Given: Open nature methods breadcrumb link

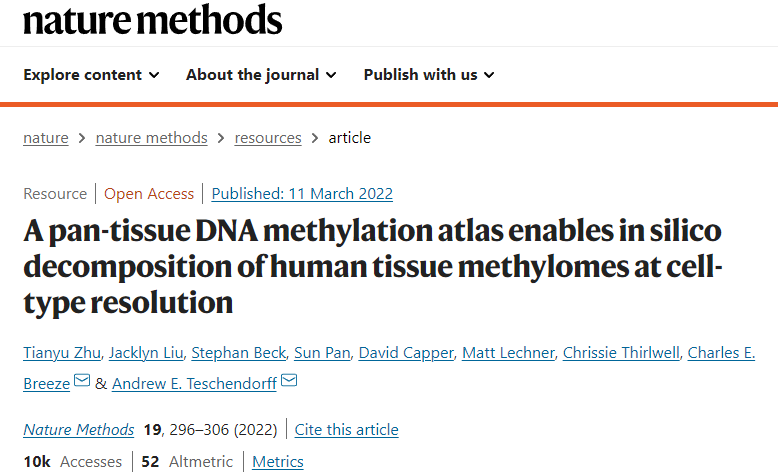Looking at the screenshot, I should 151,137.
